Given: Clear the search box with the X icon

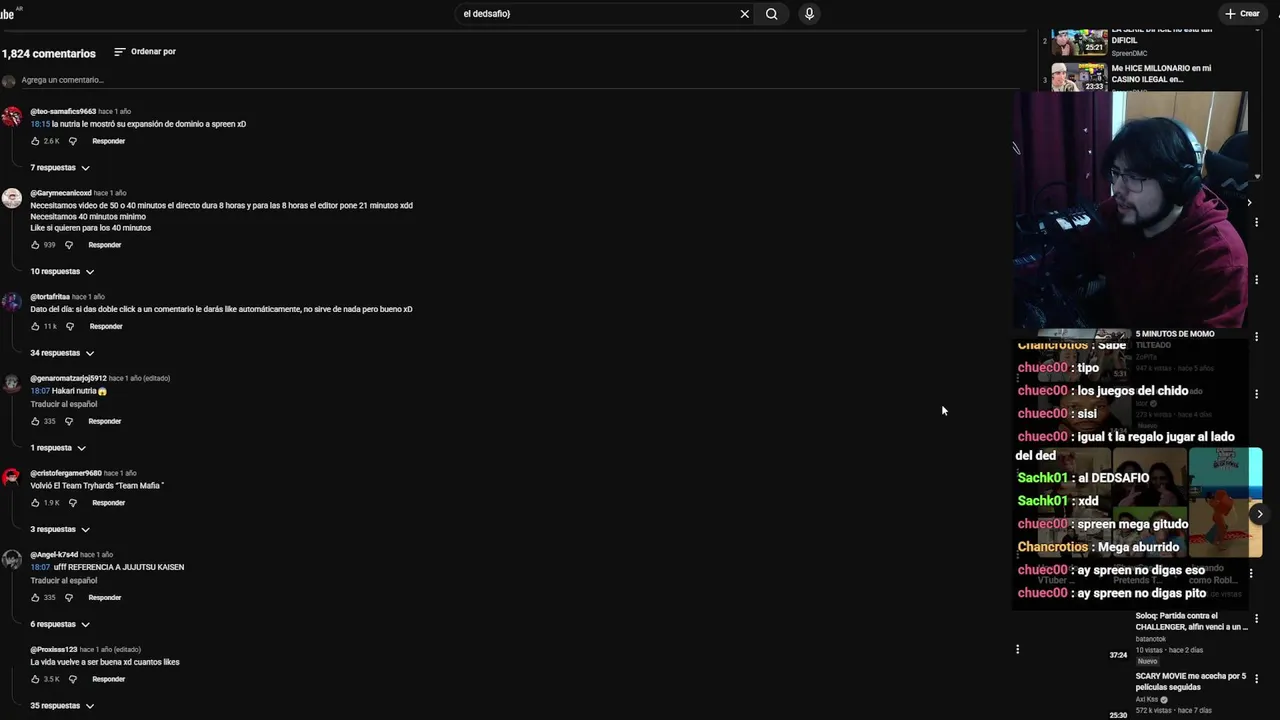Looking at the screenshot, I should tap(744, 14).
